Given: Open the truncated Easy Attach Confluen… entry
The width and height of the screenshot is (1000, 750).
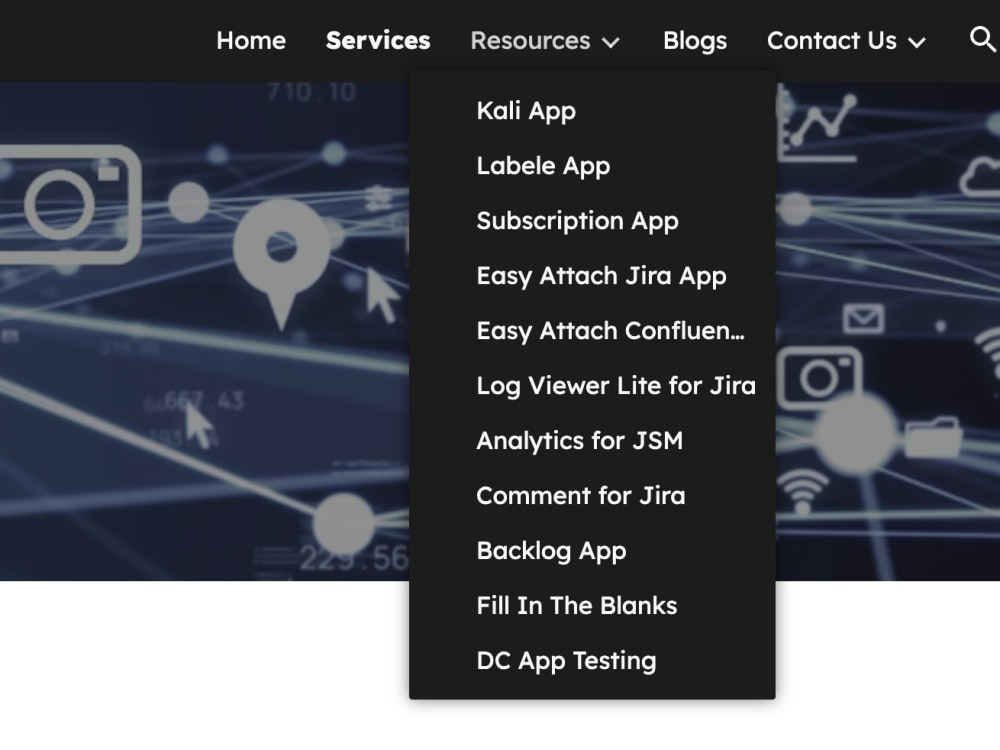Looking at the screenshot, I should click(610, 331).
